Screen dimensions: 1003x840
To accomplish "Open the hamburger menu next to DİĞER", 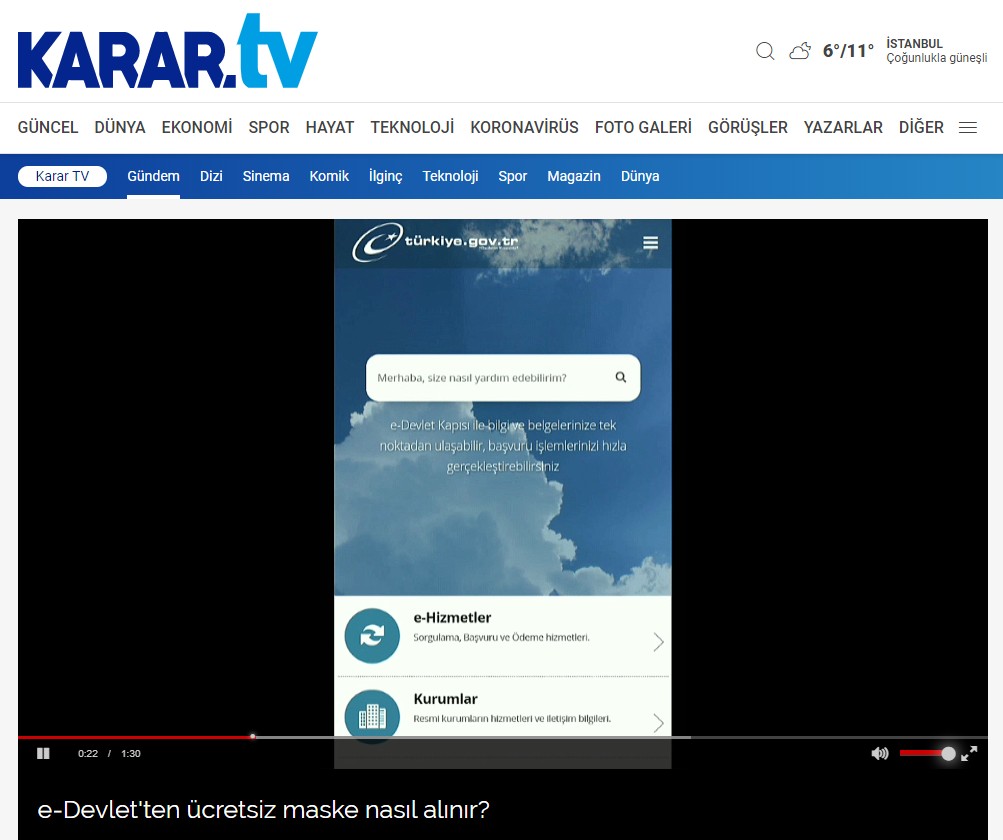I will (x=968, y=128).
